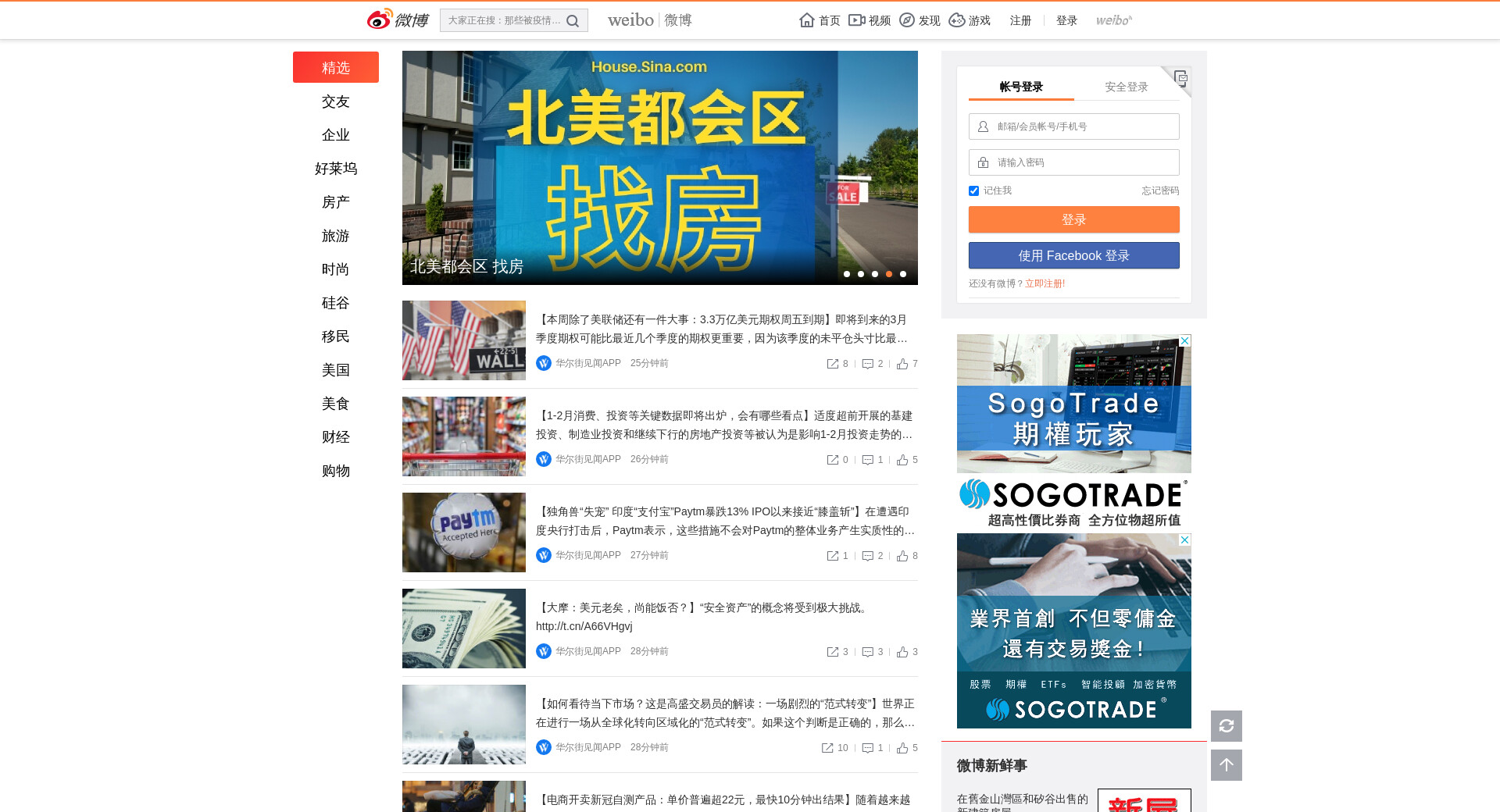The width and height of the screenshot is (1500, 812).
Task: Open the 视频 video section
Action: tap(870, 20)
